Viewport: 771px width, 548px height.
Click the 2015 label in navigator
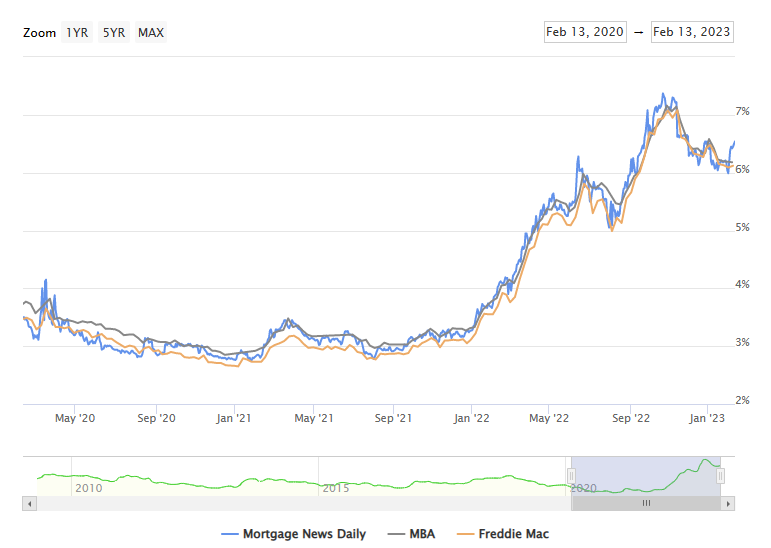[336, 488]
